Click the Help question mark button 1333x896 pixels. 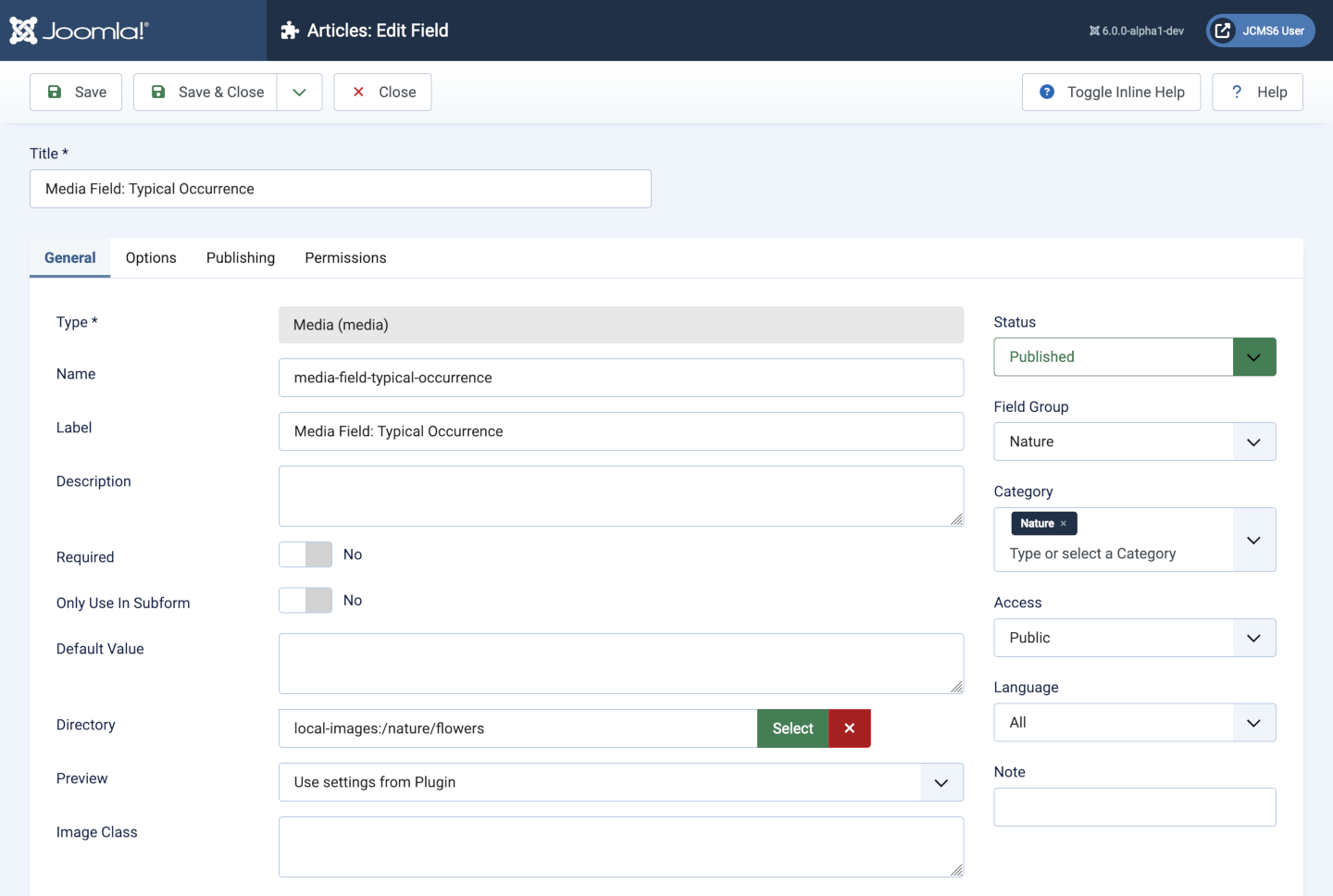click(1257, 93)
